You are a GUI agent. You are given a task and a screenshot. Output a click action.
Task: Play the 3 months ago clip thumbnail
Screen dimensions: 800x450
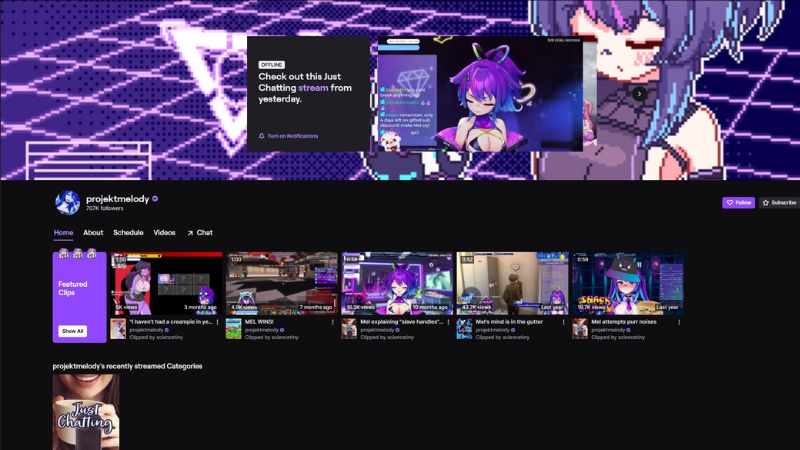coord(166,283)
